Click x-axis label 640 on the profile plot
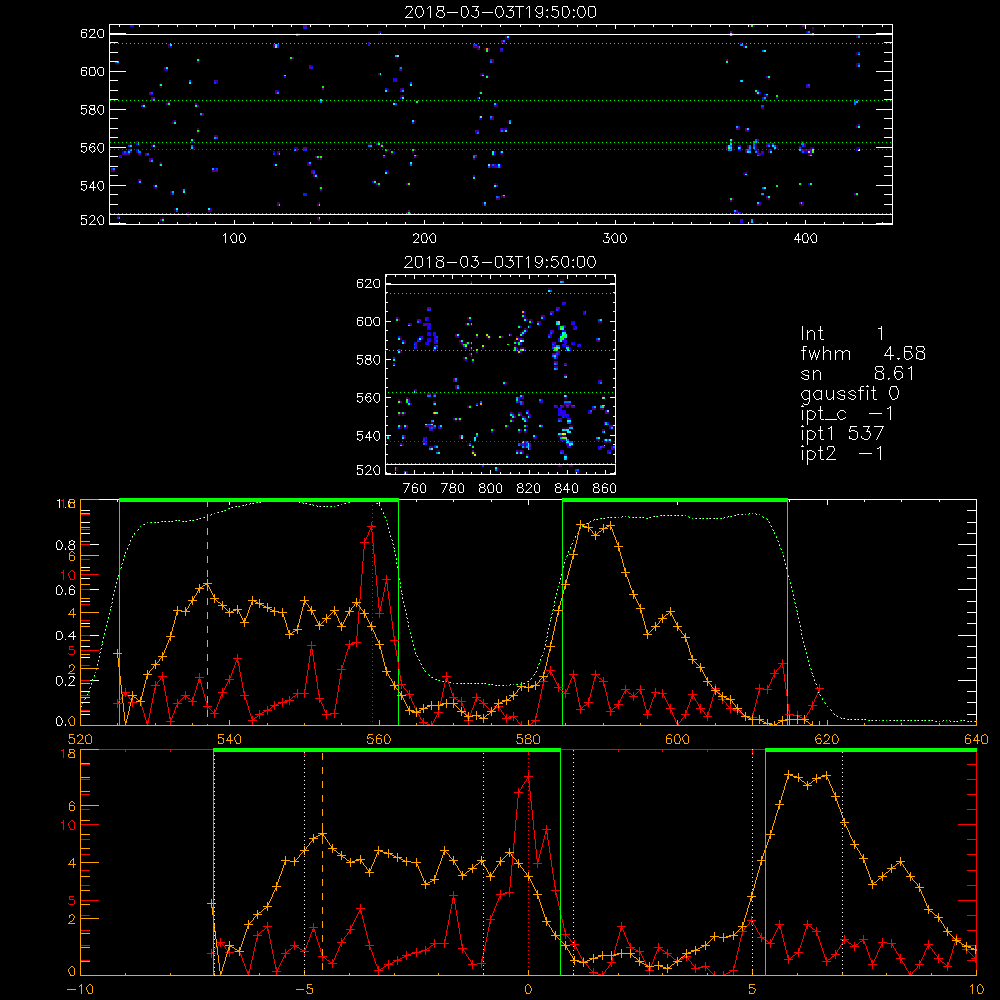This screenshot has height=1000, width=1000. coord(976,739)
